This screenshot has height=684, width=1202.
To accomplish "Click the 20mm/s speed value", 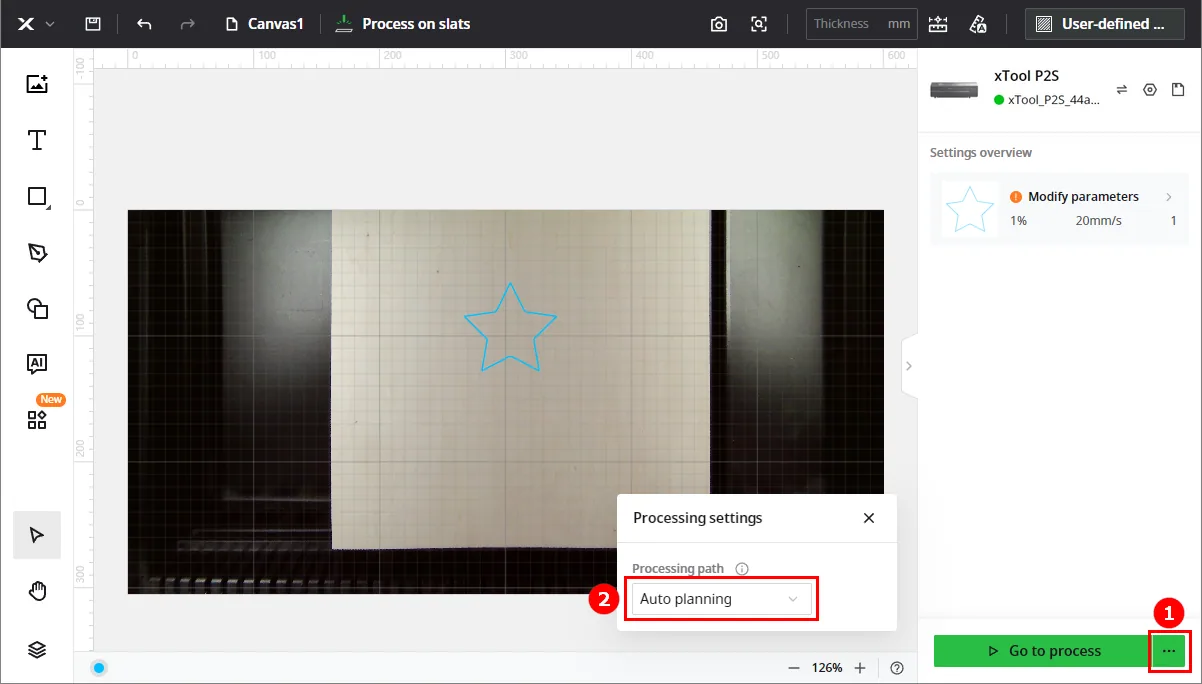I will (1097, 220).
